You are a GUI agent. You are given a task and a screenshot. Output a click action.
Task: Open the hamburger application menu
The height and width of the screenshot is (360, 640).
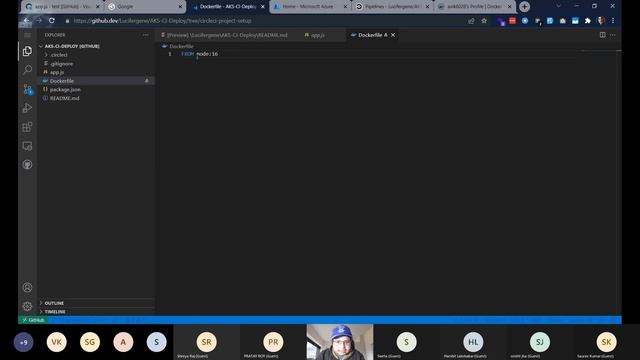pyautogui.click(x=27, y=35)
